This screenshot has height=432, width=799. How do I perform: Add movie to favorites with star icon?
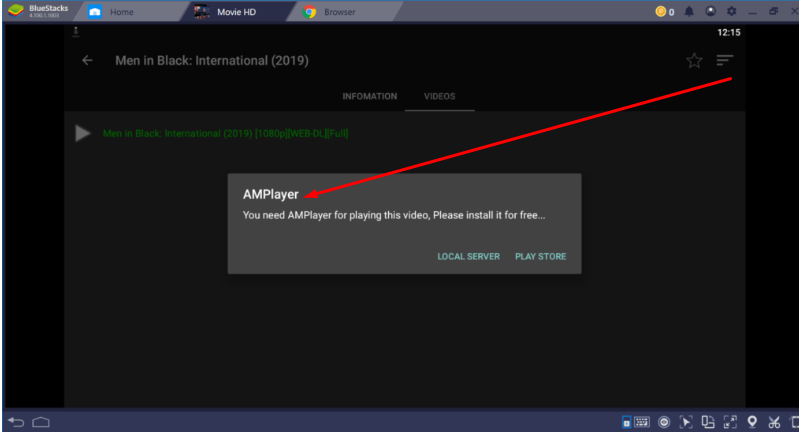click(x=694, y=61)
